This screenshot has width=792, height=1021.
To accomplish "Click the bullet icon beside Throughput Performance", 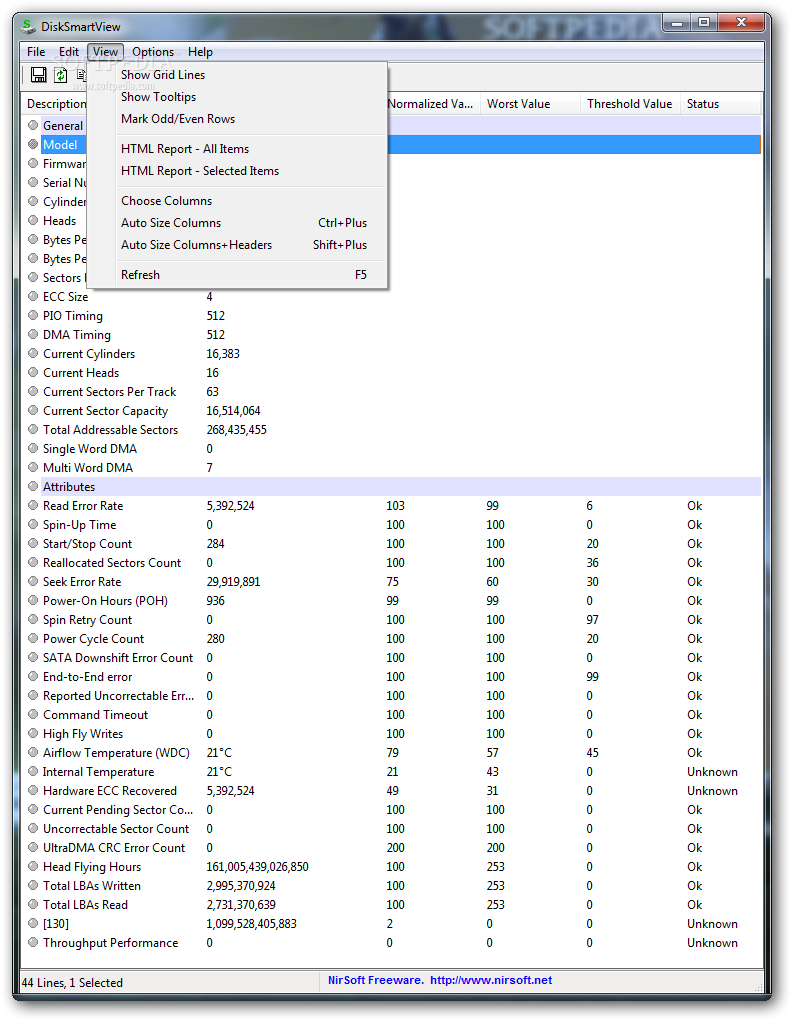I will 33,942.
